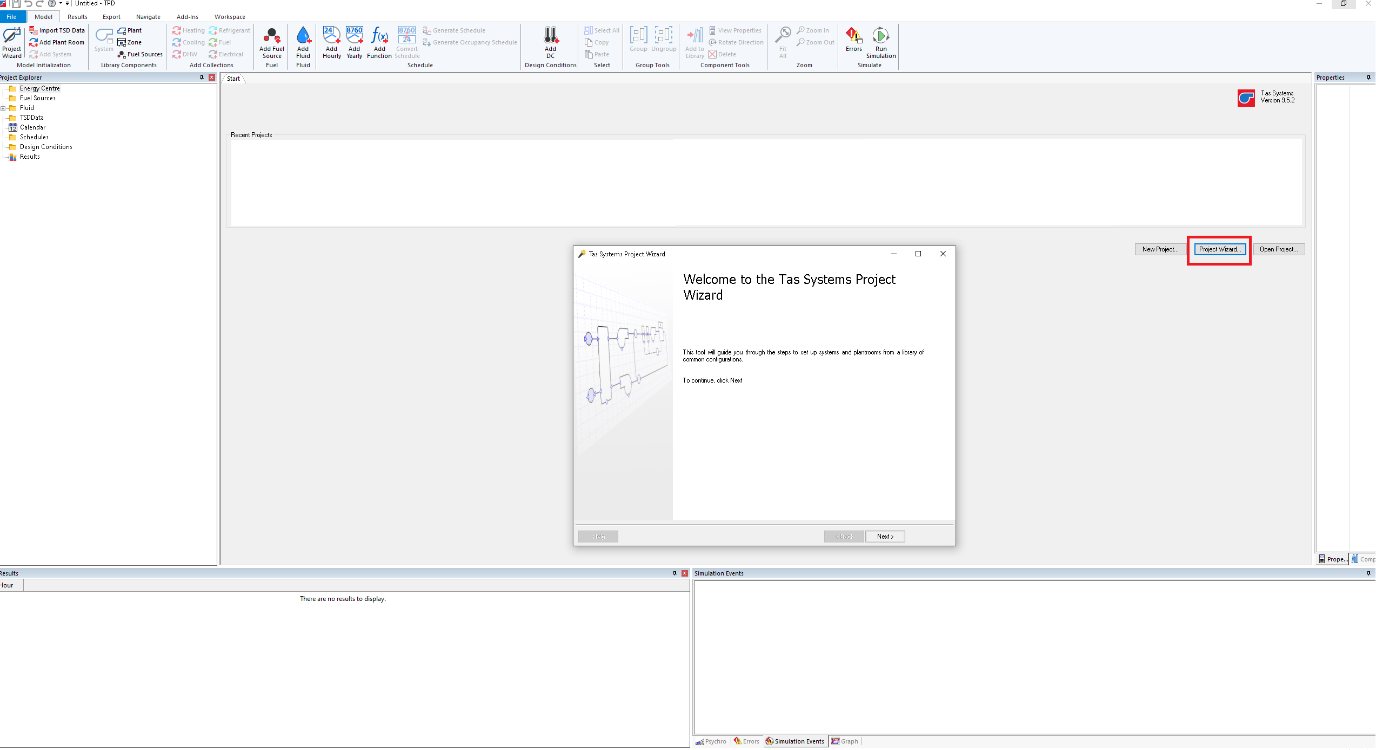Viewport: 1376px width, 750px height.
Task: Open the Properties tab at panel bottom
Action: (x=1333, y=559)
